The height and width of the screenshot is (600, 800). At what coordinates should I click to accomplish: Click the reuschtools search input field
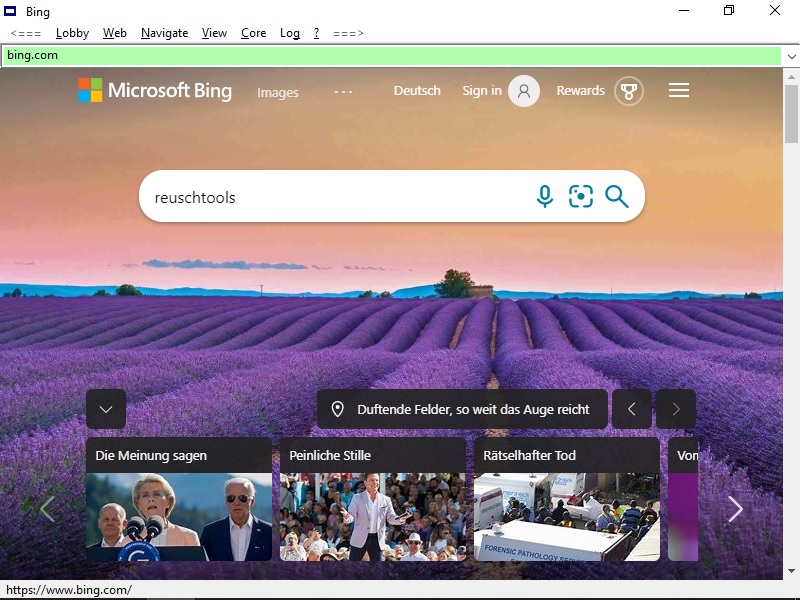pos(330,198)
